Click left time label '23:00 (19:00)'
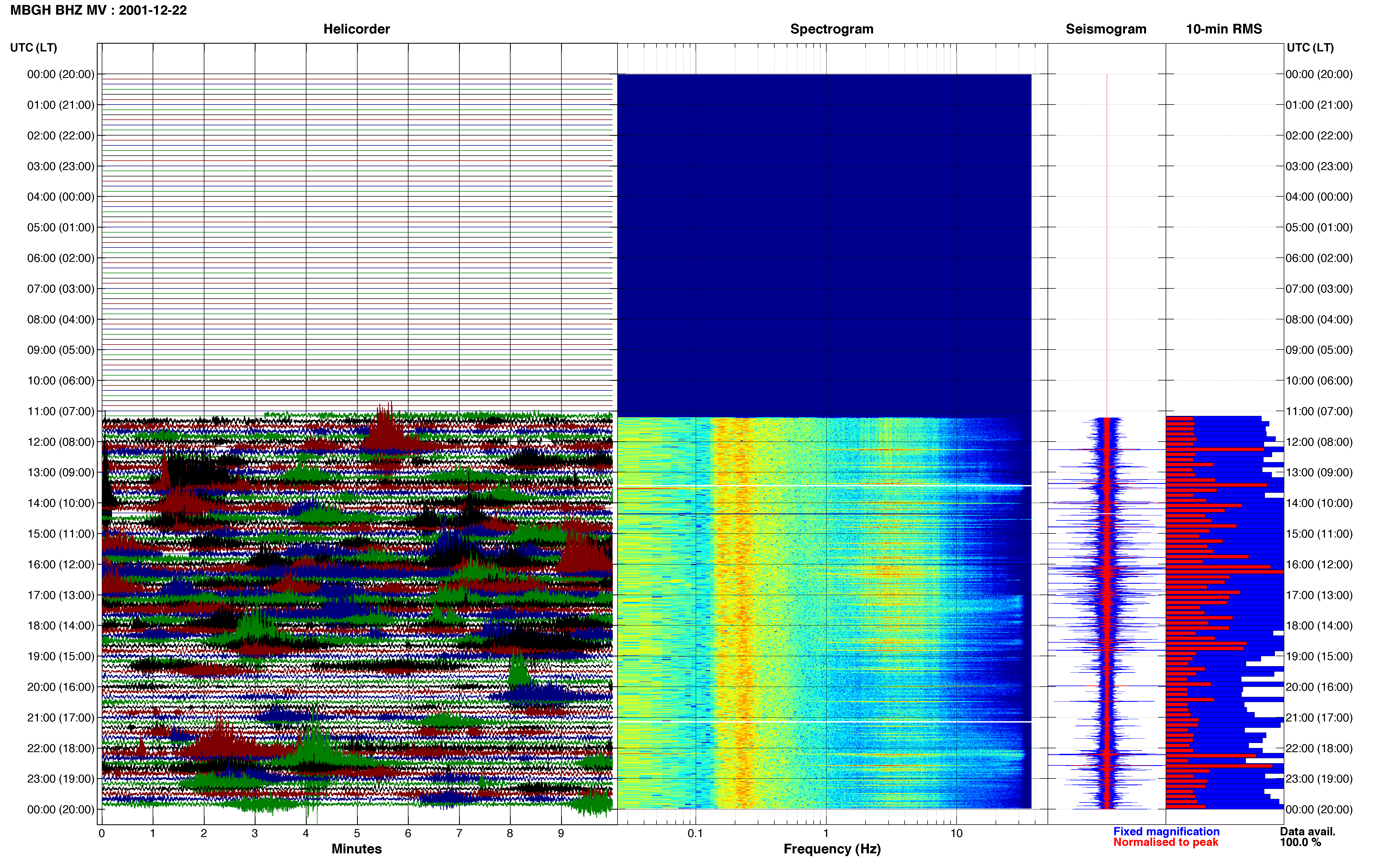 (x=61, y=779)
